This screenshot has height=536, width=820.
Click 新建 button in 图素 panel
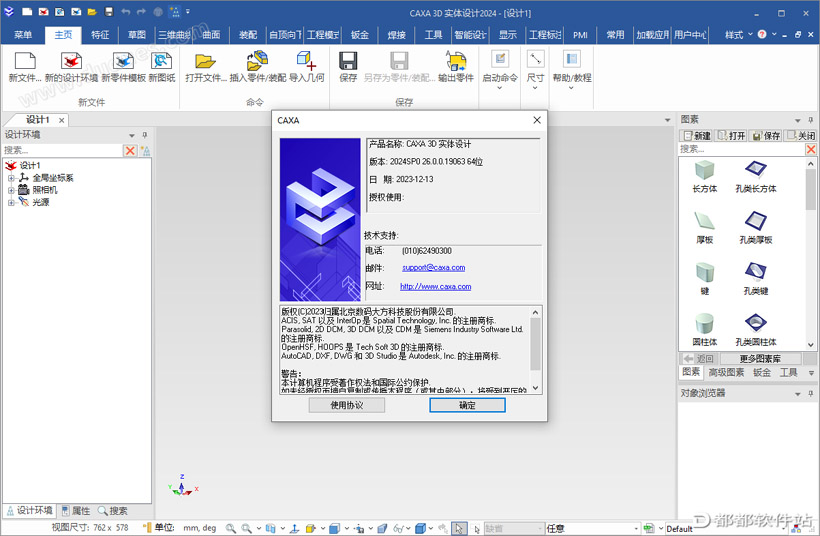[697, 135]
